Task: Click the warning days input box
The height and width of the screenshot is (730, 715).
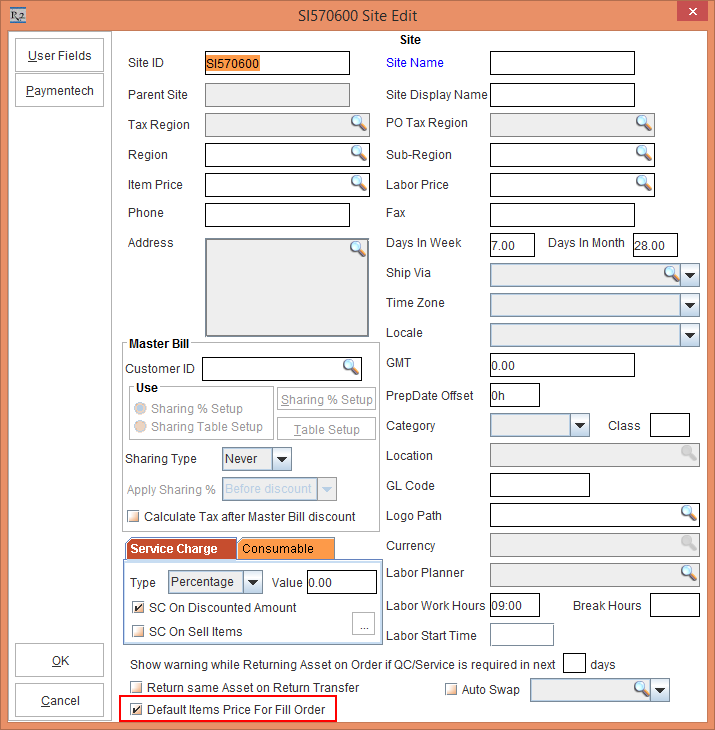Action: point(574,663)
